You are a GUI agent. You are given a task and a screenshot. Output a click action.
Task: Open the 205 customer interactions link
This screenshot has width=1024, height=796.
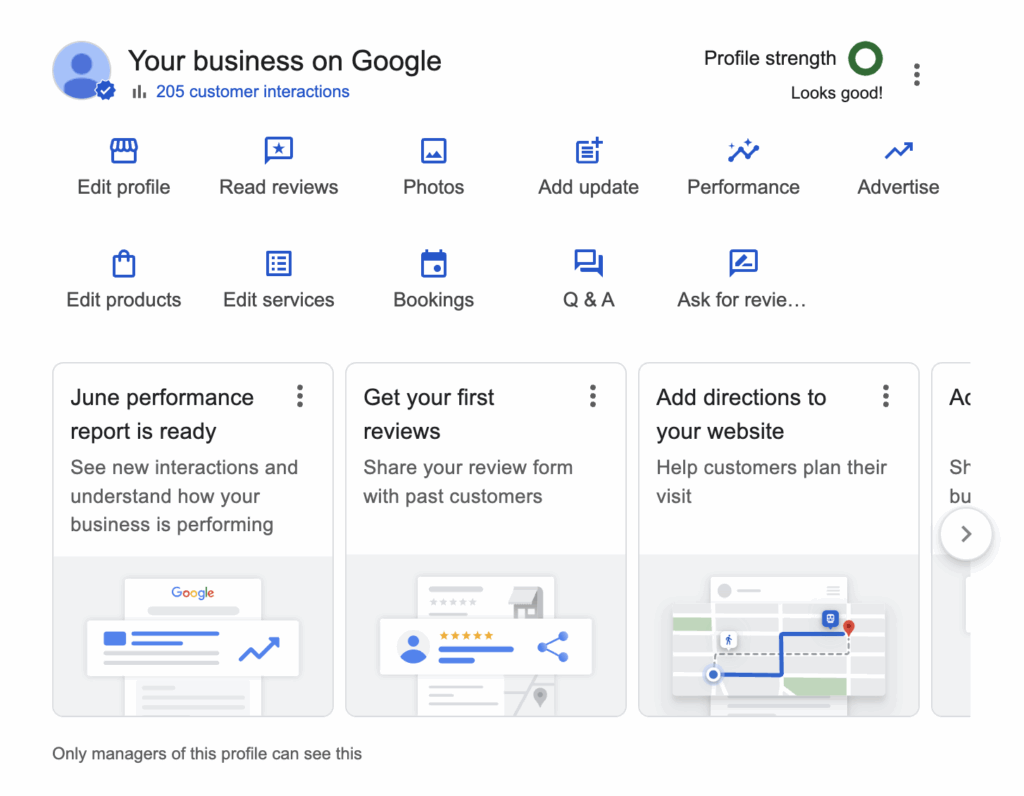252,92
